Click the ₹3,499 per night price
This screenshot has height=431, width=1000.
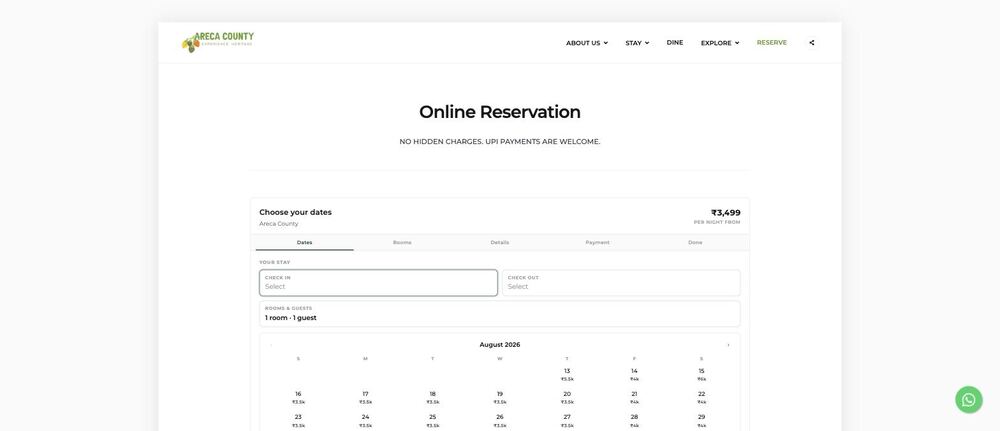(725, 213)
